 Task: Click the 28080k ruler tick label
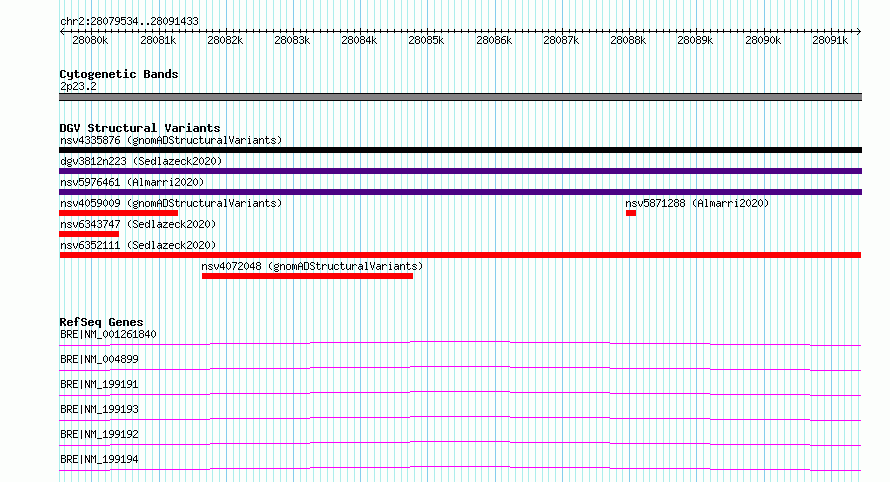point(90,40)
